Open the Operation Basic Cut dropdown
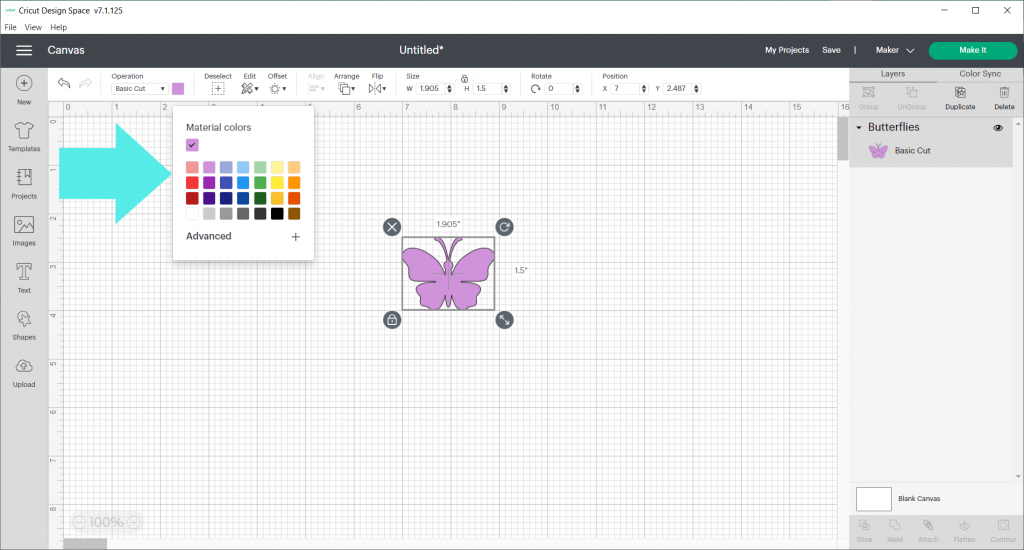Image resolution: width=1024 pixels, height=550 pixels. tap(140, 89)
